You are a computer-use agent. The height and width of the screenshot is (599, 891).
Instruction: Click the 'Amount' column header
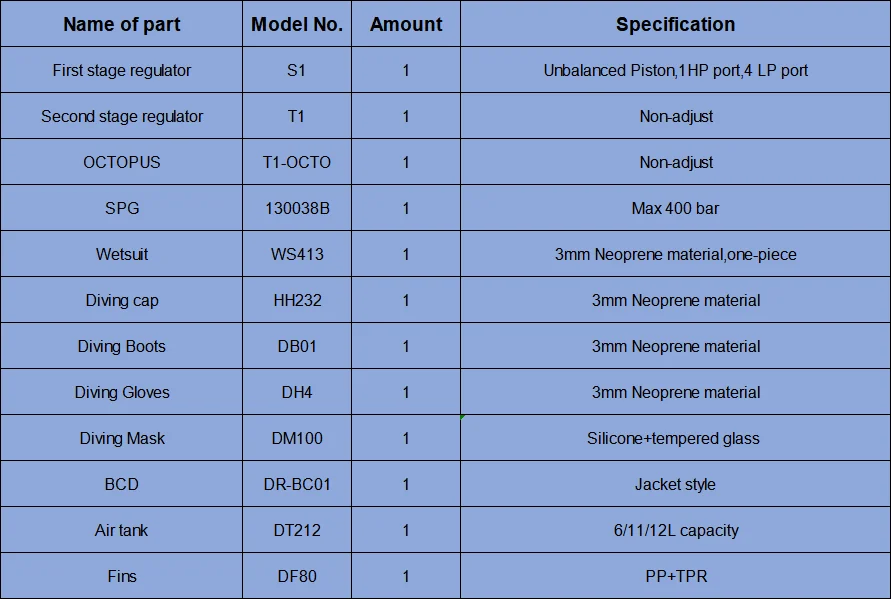[x=406, y=25]
